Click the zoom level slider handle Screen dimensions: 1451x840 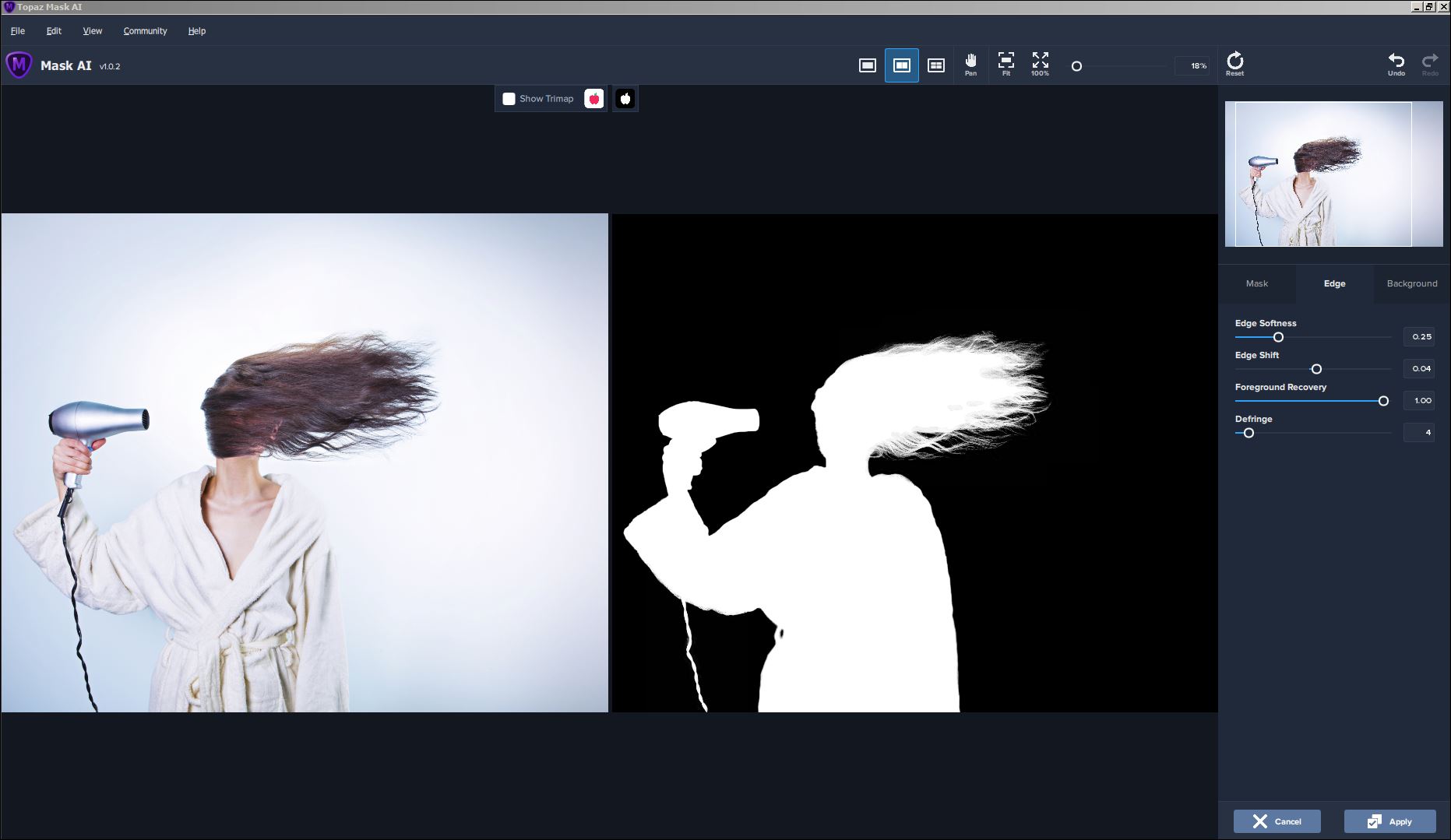coord(1076,66)
